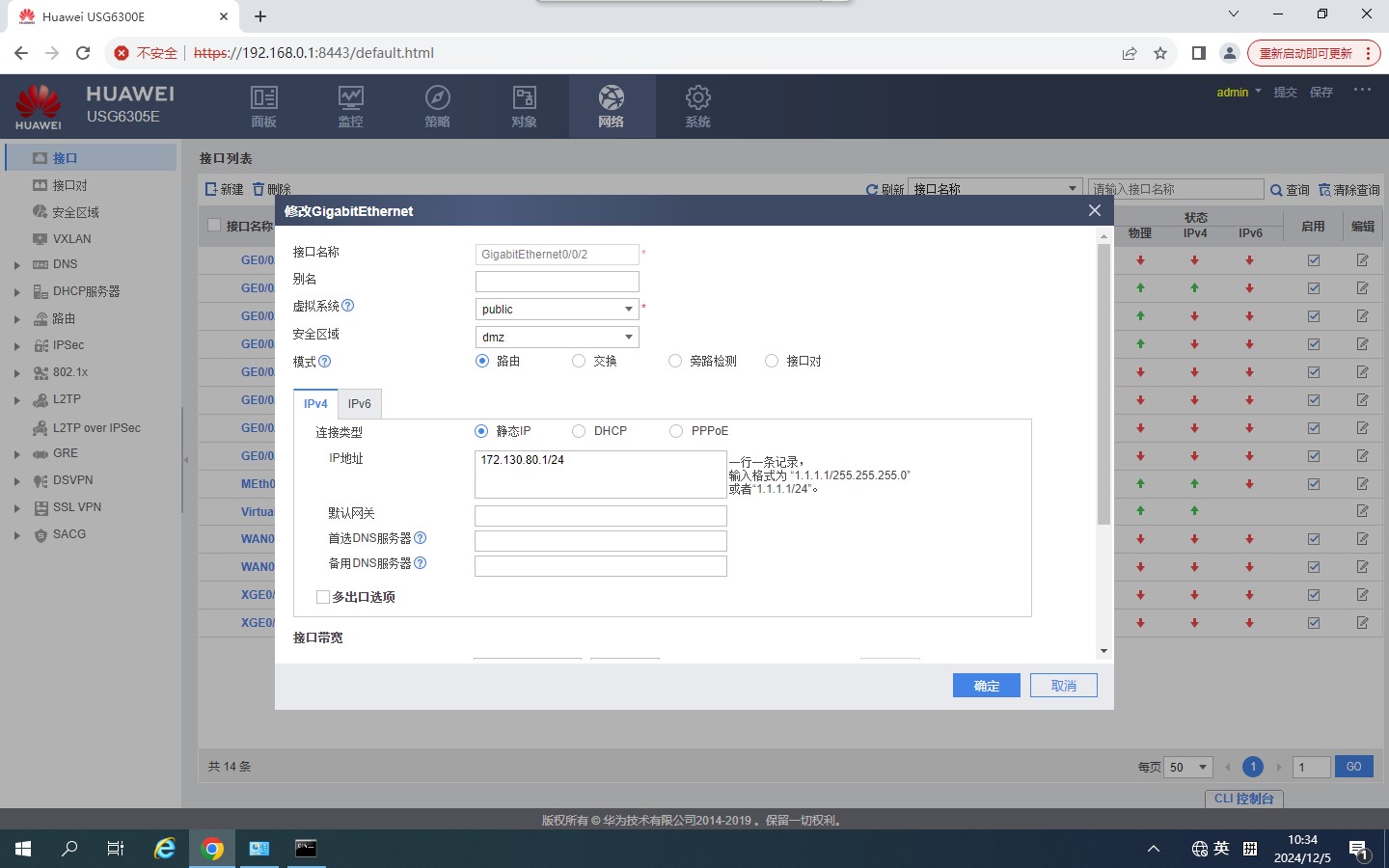Click the dialog's vertical scrollbar
Image resolution: width=1389 pixels, height=868 pixels.
pos(1103,386)
